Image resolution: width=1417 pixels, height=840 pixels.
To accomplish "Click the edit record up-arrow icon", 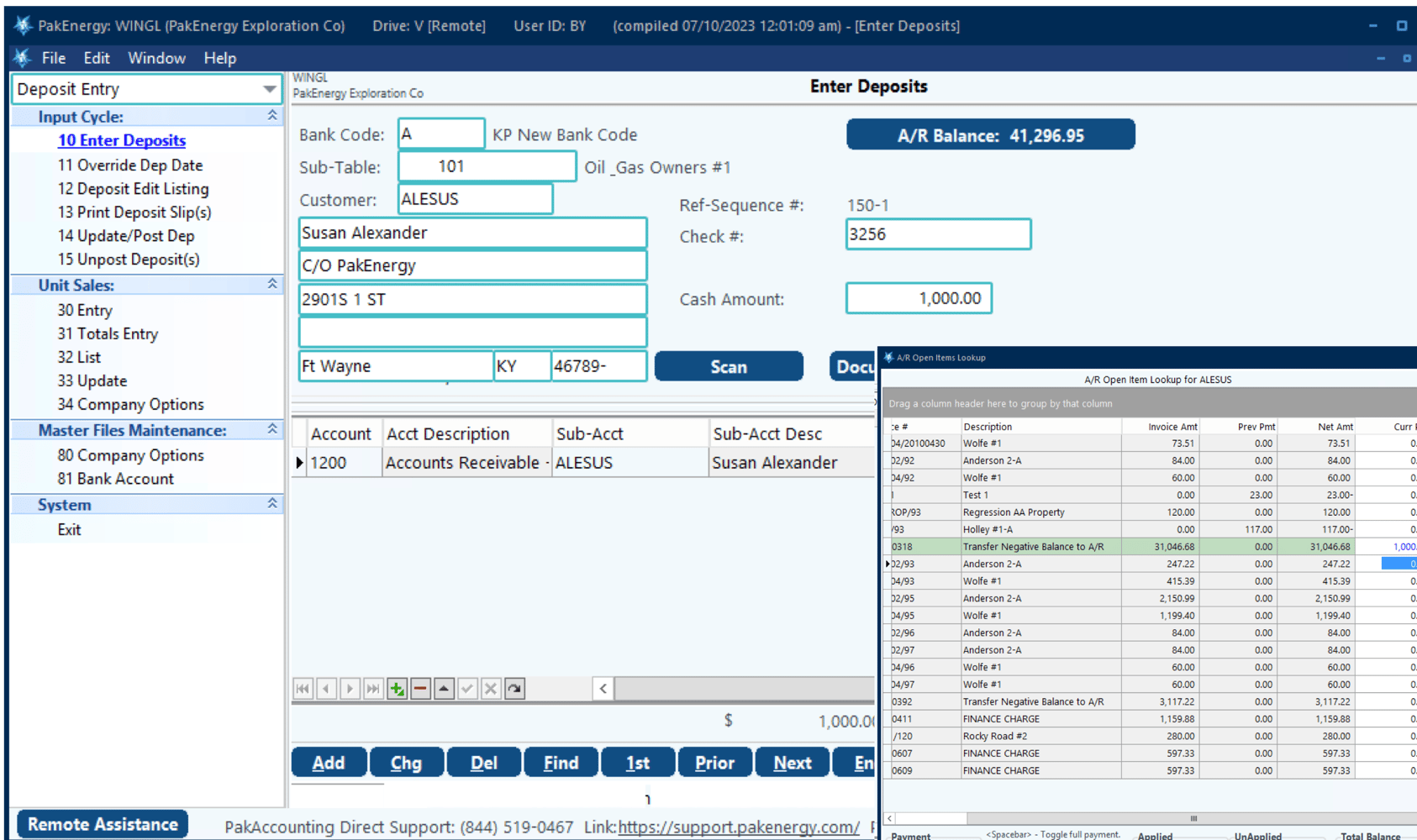I will coord(444,688).
